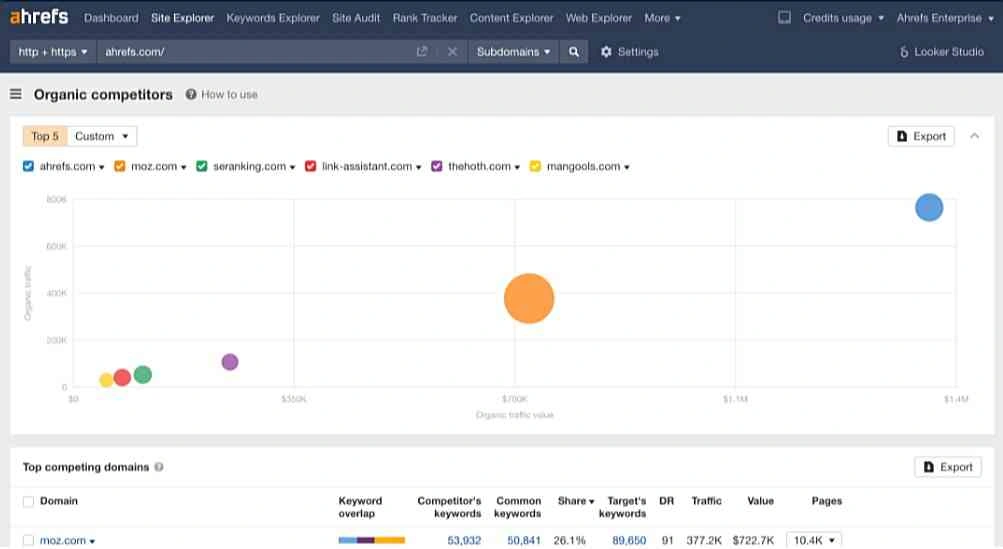Open the Ahrefs Enterprise account menu
Screen dimensions: 1003x549
coord(945,18)
